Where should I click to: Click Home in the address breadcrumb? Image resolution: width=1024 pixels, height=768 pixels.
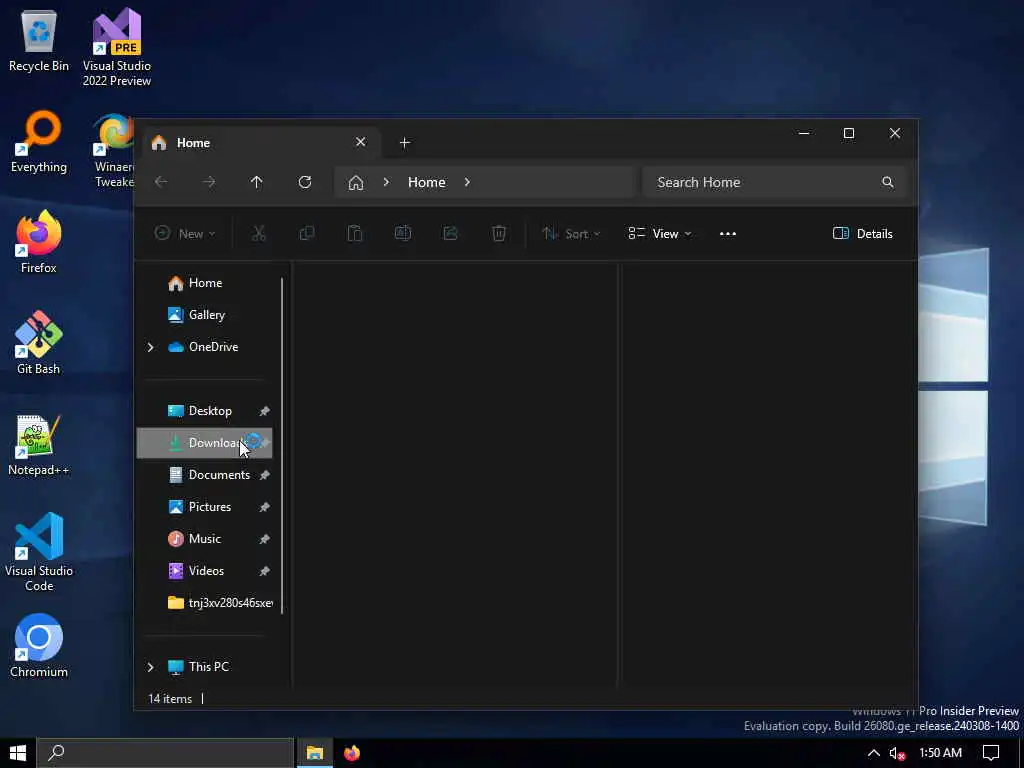426,182
